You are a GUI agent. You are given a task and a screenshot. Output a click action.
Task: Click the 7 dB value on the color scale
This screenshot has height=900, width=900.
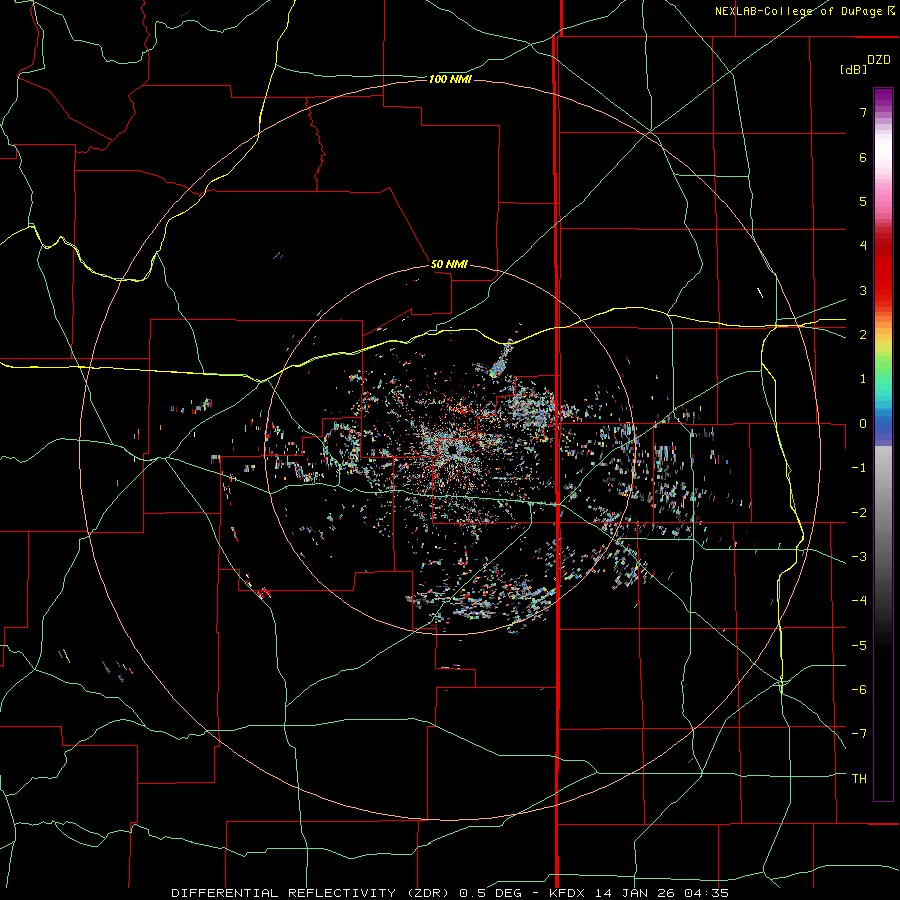click(863, 112)
